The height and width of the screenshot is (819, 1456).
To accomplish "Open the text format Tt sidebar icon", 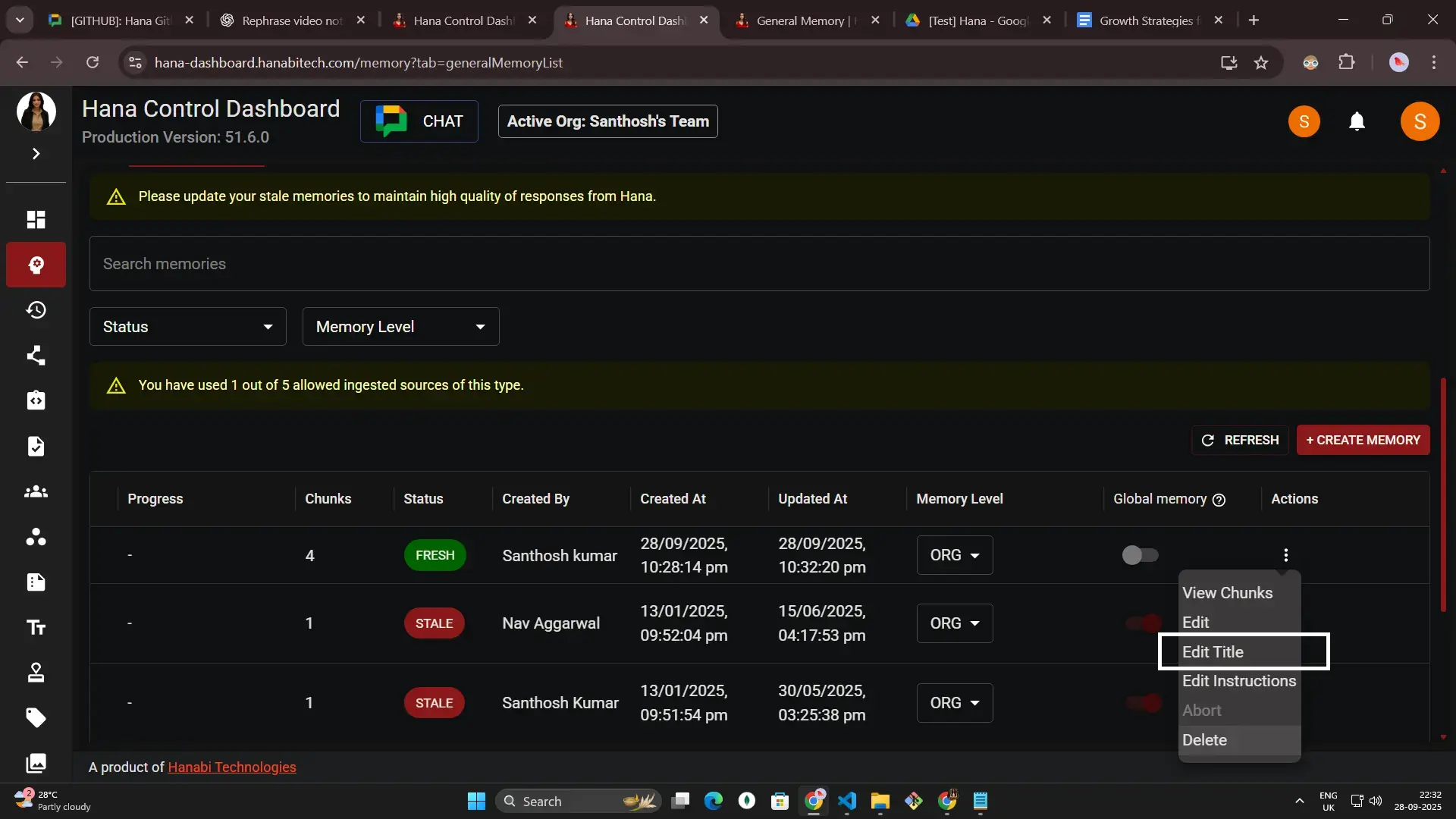I will 36,627.
